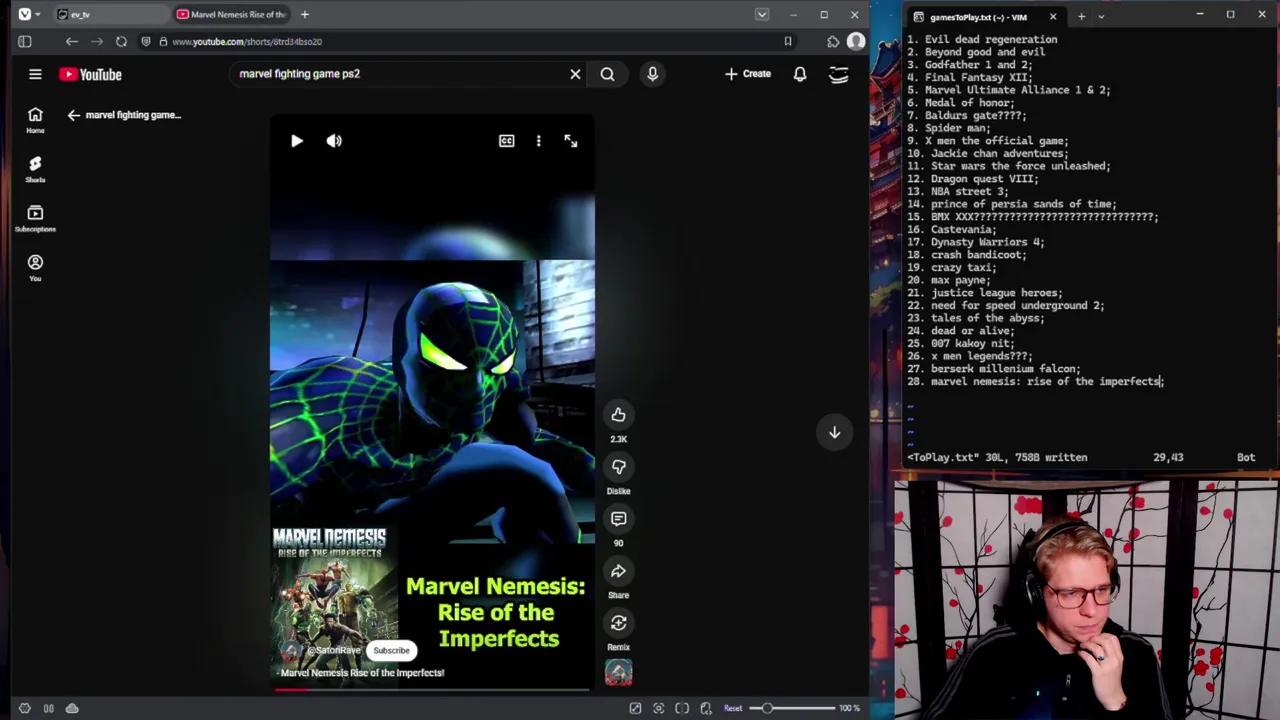Image resolution: width=1280 pixels, height=720 pixels.
Task: Click line 28 marvel nemesis in VIM
Action: point(1035,382)
